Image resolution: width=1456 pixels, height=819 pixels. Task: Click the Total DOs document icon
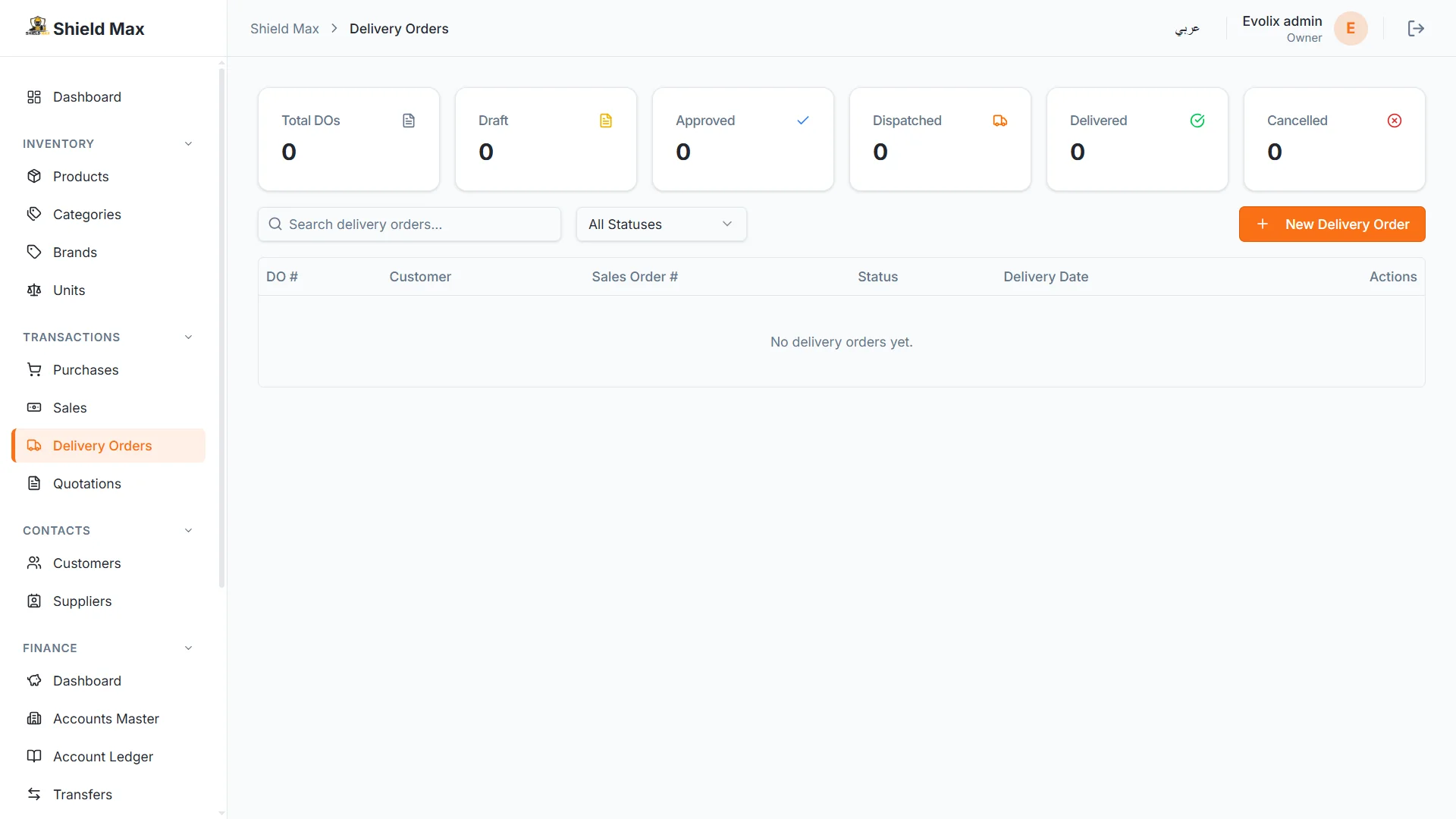(x=409, y=121)
